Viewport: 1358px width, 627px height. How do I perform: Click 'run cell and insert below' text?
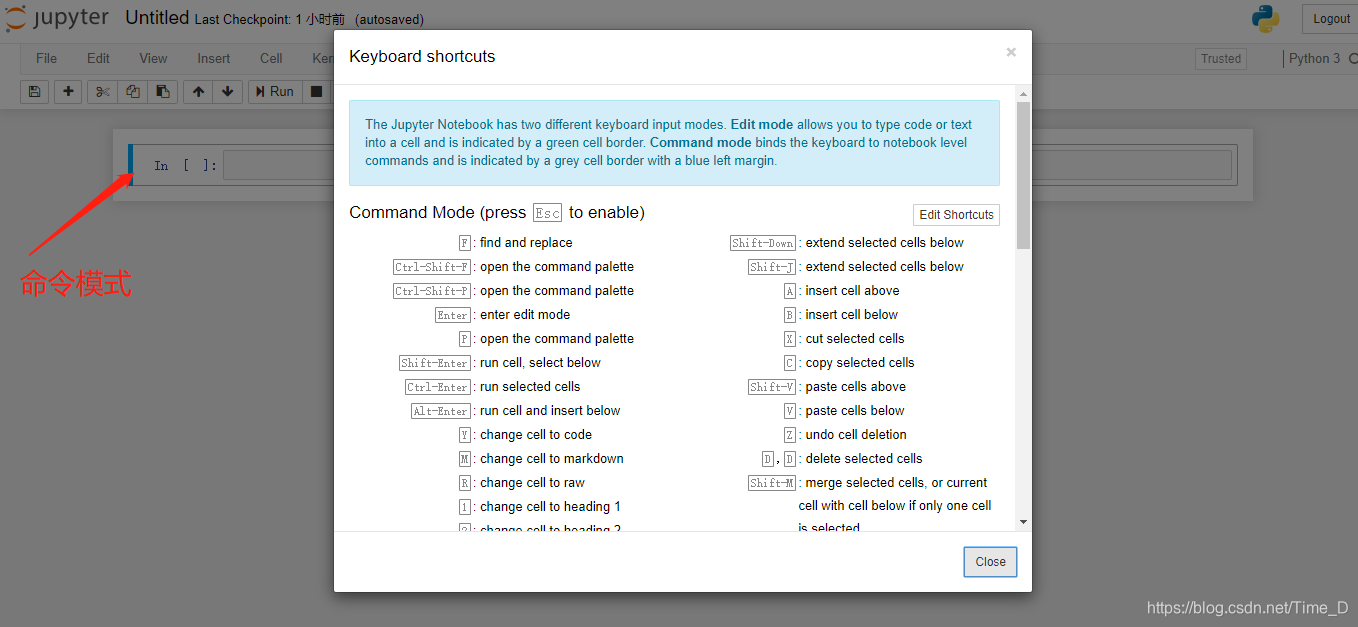click(550, 410)
